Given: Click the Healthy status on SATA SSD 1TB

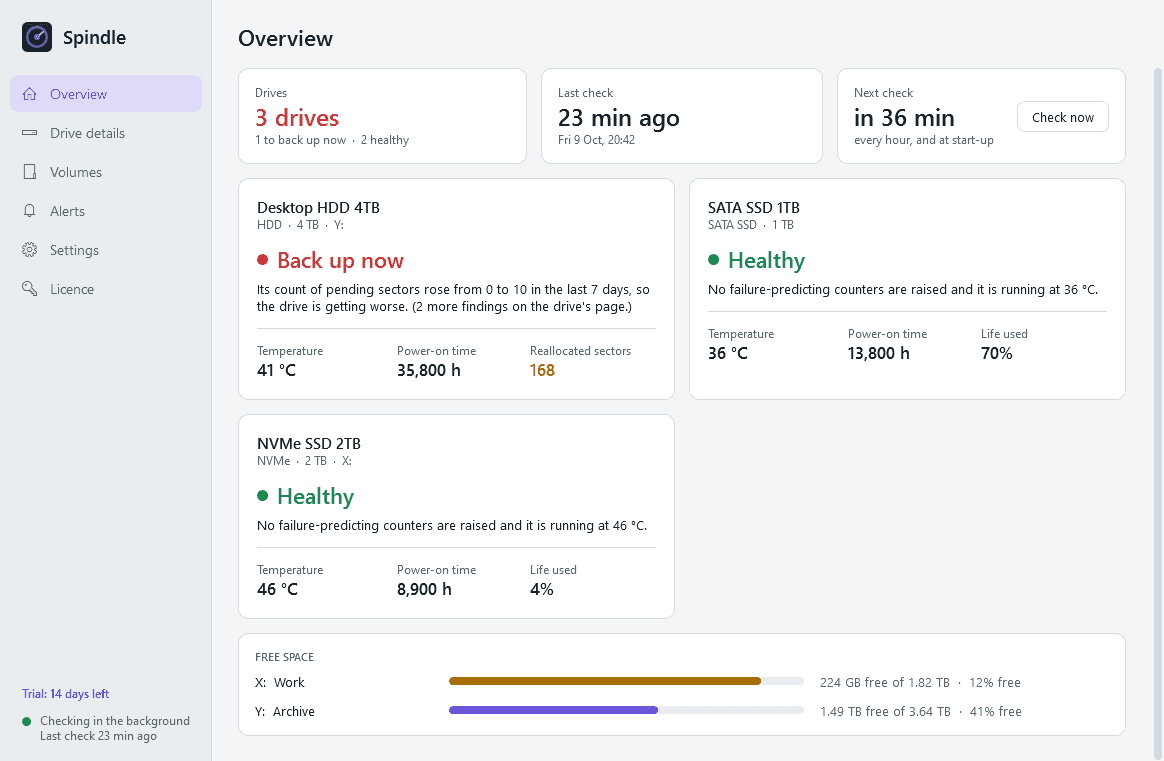Looking at the screenshot, I should 766,260.
